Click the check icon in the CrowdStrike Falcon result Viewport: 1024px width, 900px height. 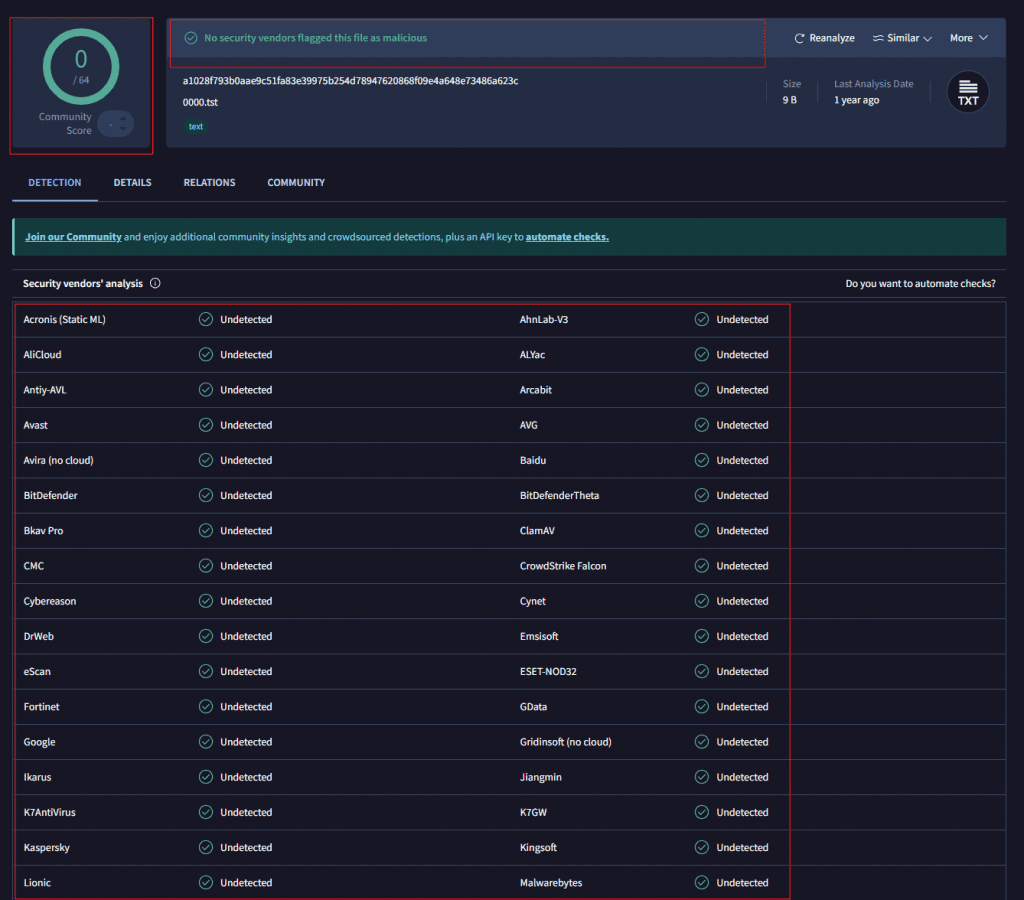coord(702,566)
